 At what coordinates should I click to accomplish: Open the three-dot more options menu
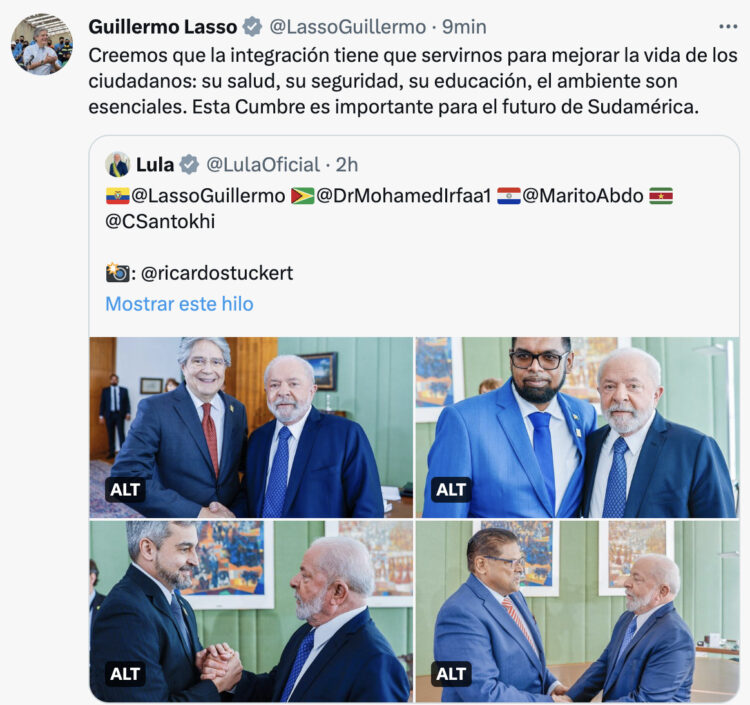[x=728, y=27]
